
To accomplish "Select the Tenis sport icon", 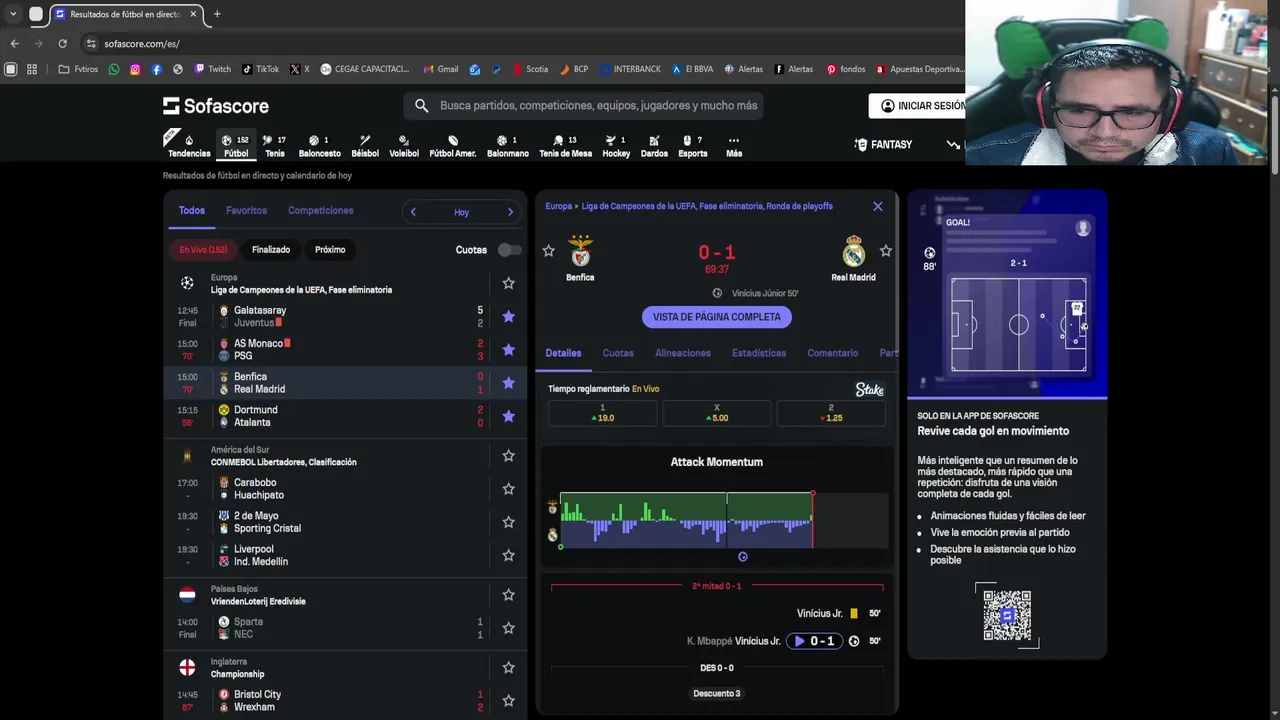I will pos(274,146).
